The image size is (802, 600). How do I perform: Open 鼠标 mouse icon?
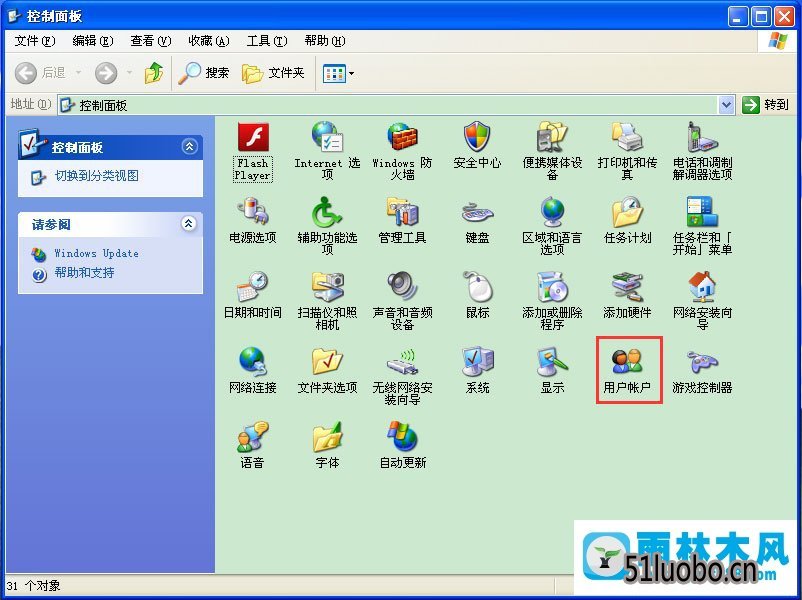(x=477, y=296)
